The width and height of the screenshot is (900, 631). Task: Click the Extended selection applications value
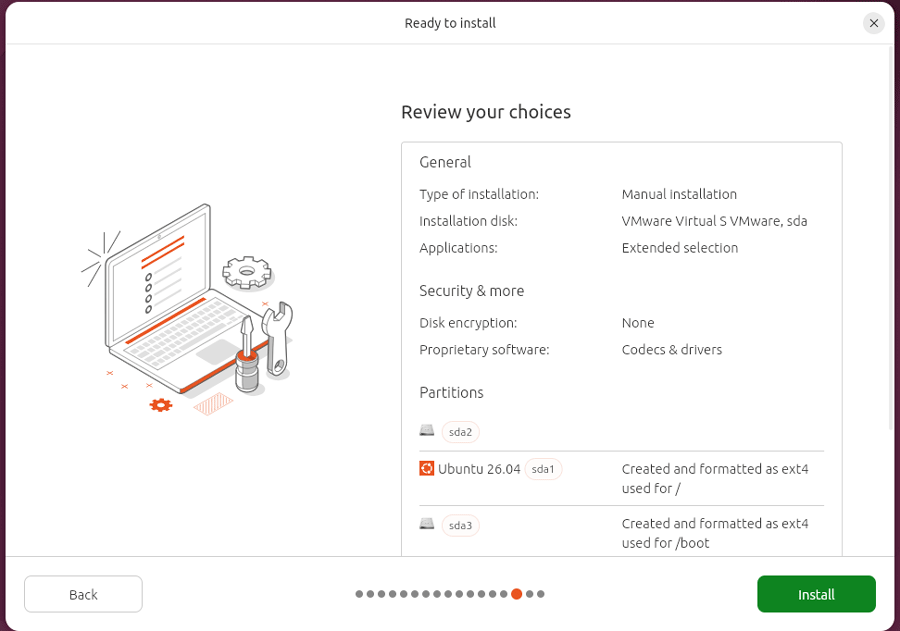pyautogui.click(x=680, y=248)
